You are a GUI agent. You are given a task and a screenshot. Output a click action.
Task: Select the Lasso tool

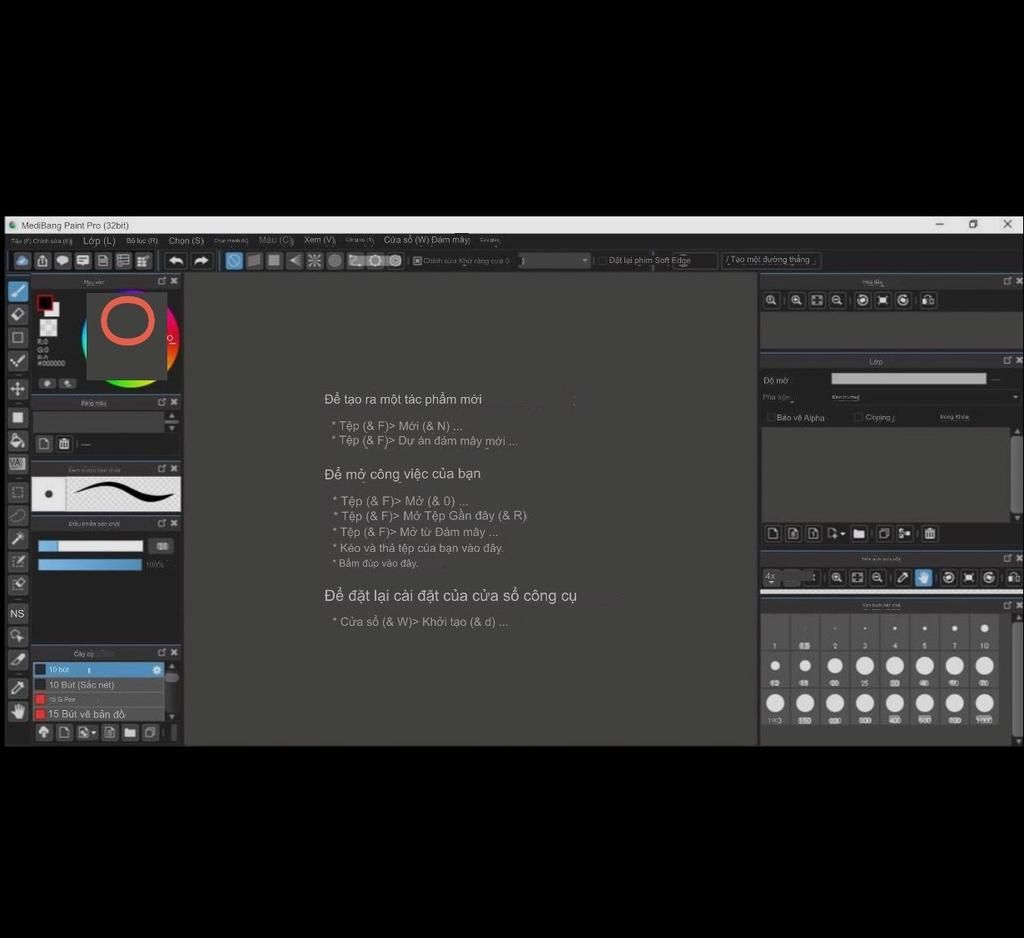(x=18, y=515)
